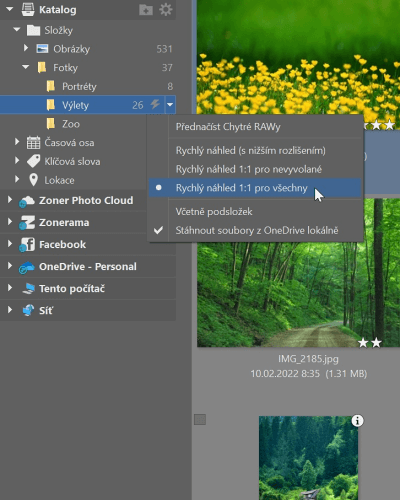Click the Facebook icon in sidebar

tap(27, 245)
